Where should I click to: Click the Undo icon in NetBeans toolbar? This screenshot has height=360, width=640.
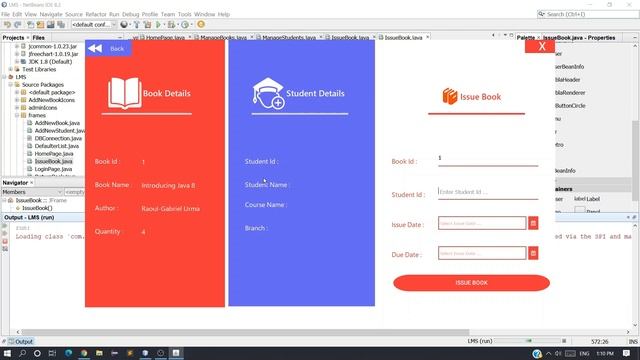tap(7, 25)
